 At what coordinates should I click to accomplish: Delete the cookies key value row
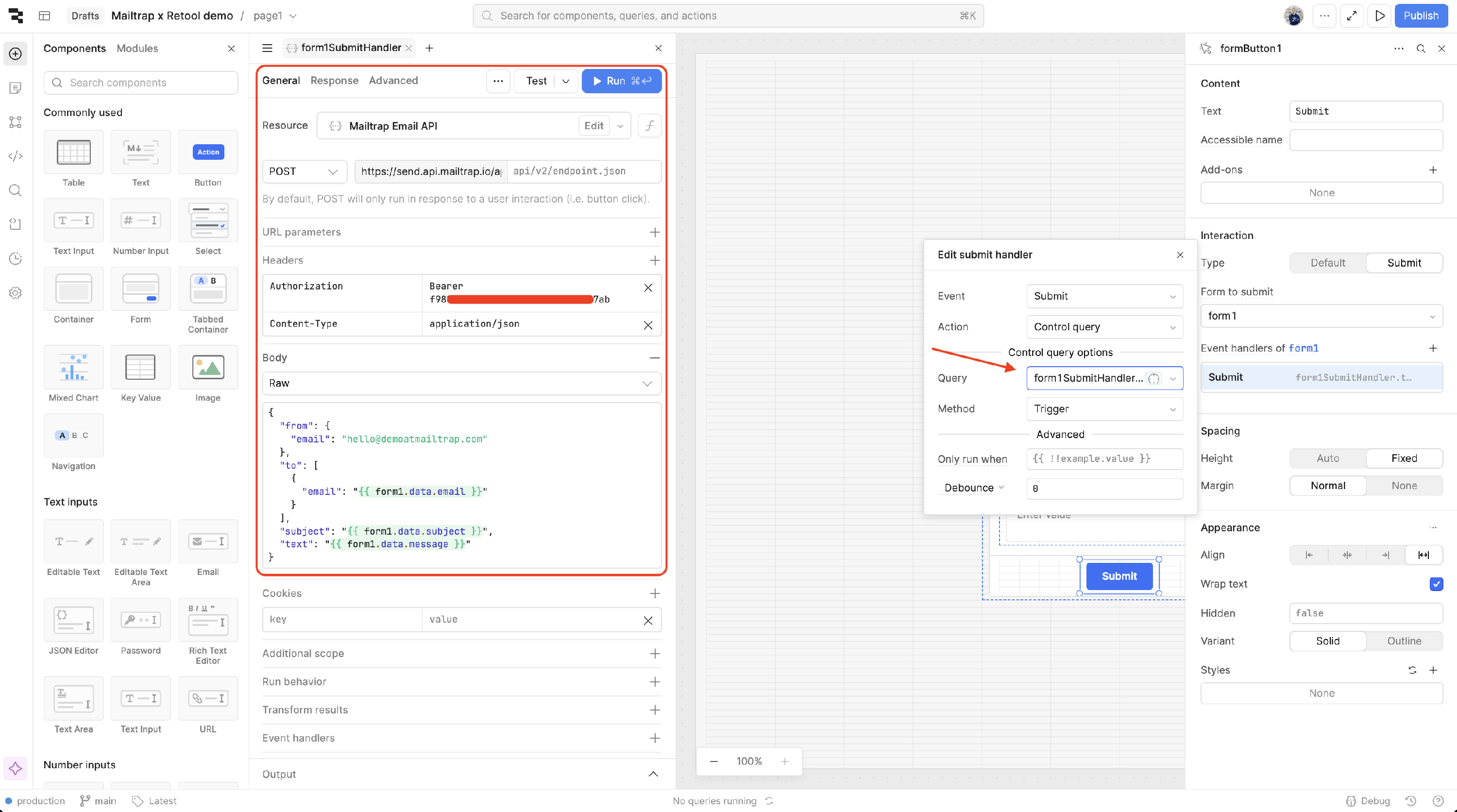pyautogui.click(x=648, y=620)
